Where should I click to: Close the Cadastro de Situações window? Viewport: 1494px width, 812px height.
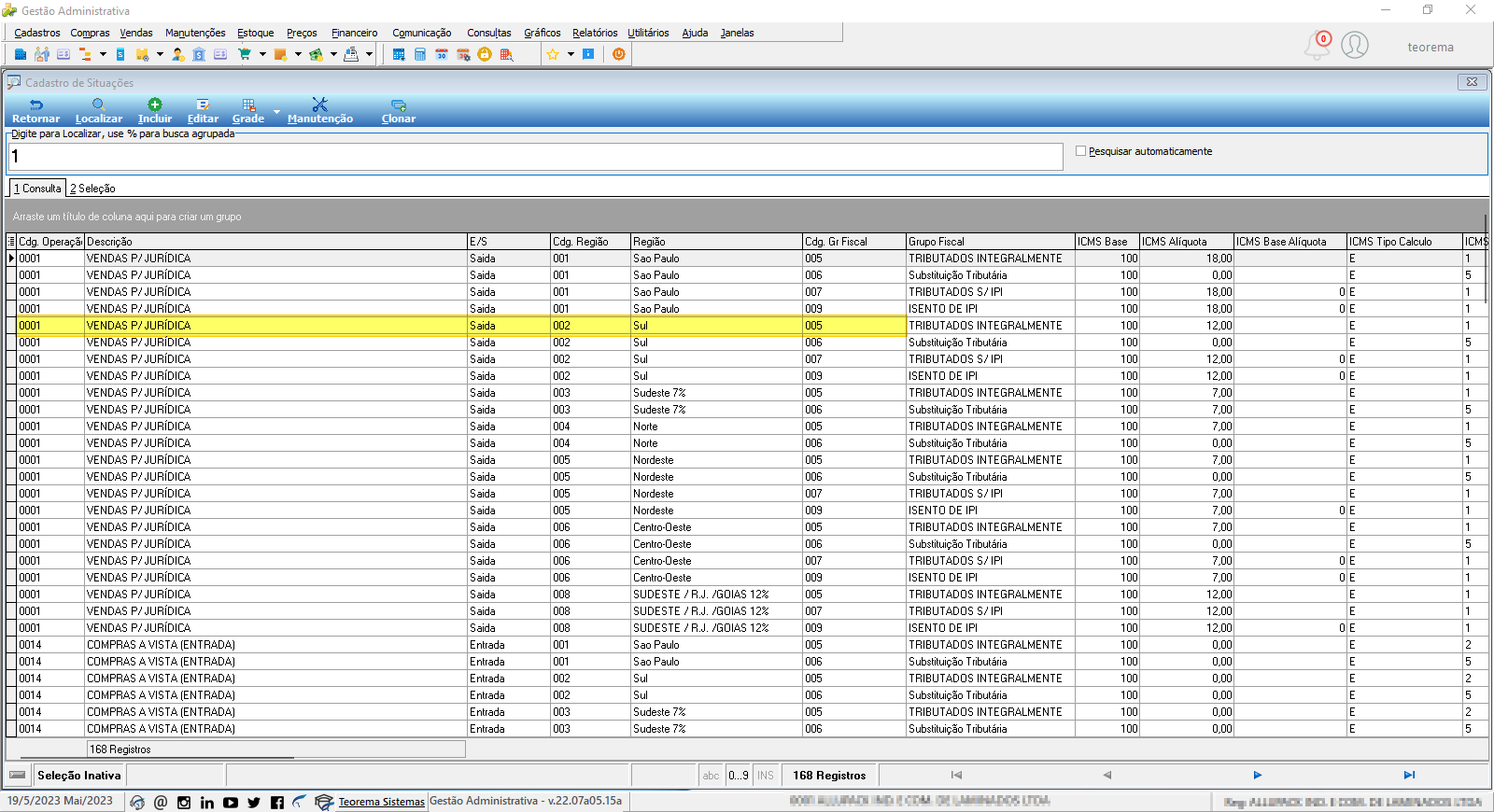click(x=1472, y=82)
